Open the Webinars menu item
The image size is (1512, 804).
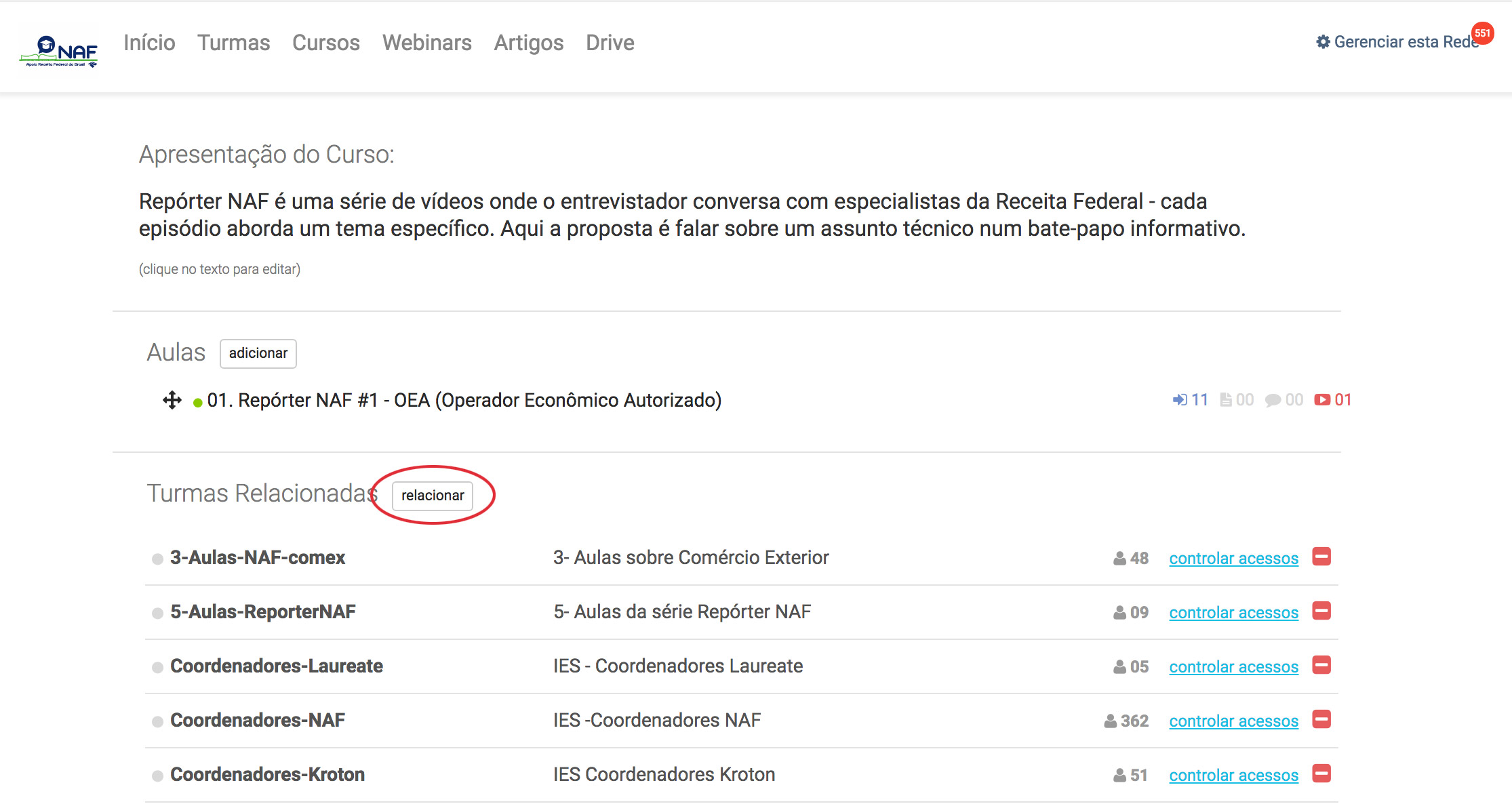426,43
